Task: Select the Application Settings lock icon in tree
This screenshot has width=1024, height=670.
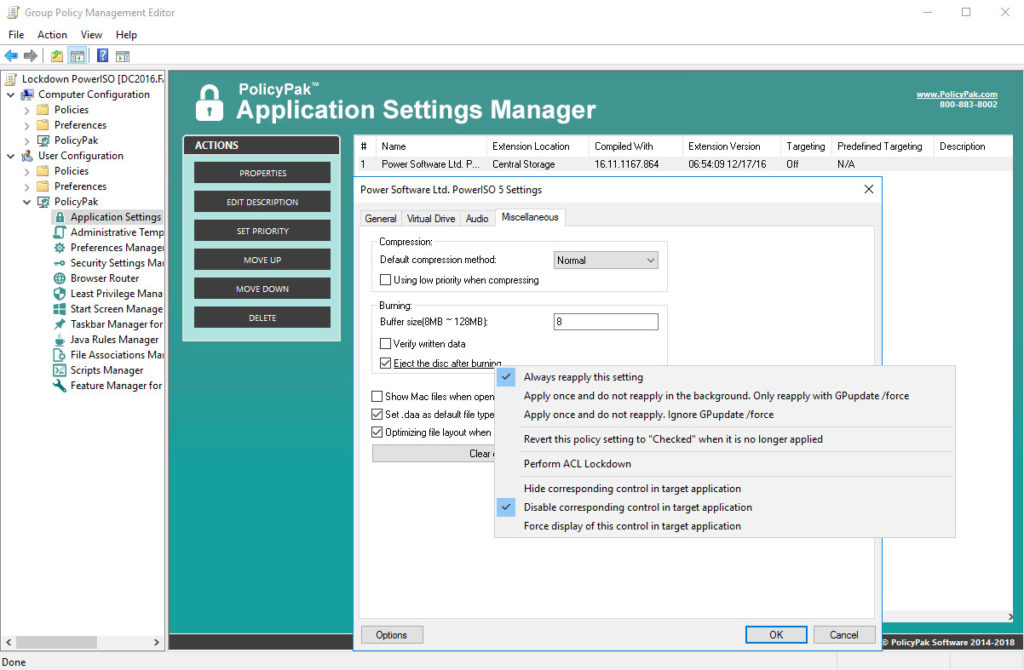Action: pos(59,217)
